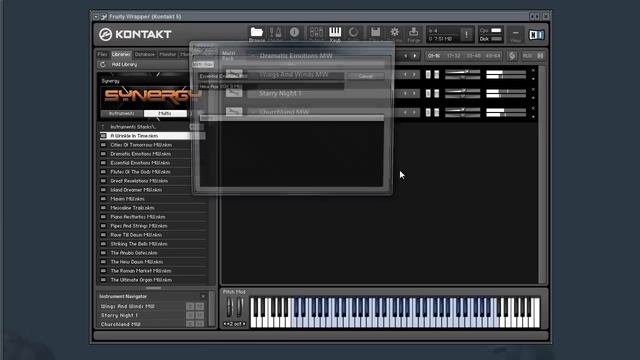
Task: Select Flutes Of The Gods MW.nkm
Action: [x=152, y=172]
